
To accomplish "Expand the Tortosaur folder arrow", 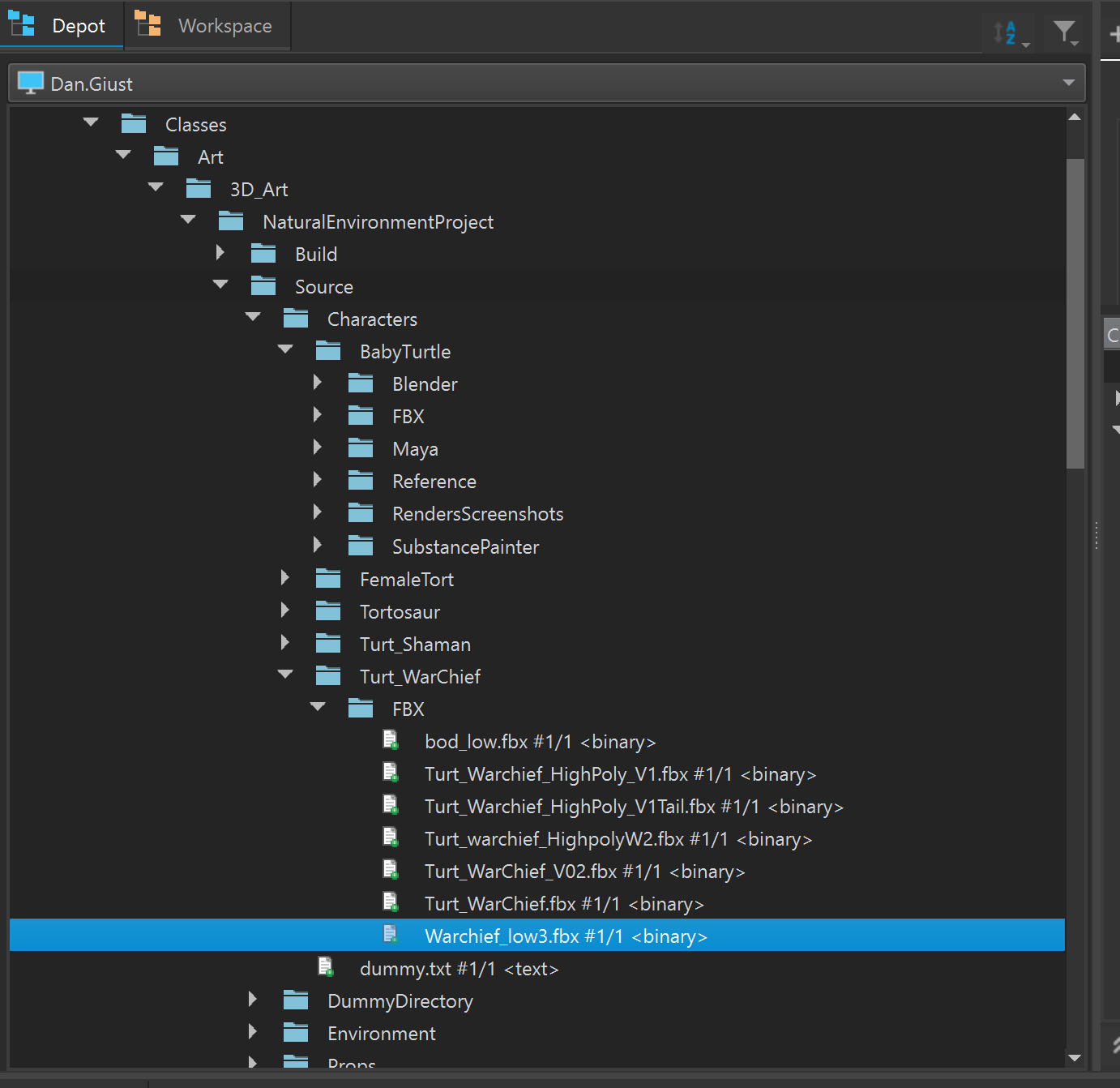I will [x=285, y=610].
